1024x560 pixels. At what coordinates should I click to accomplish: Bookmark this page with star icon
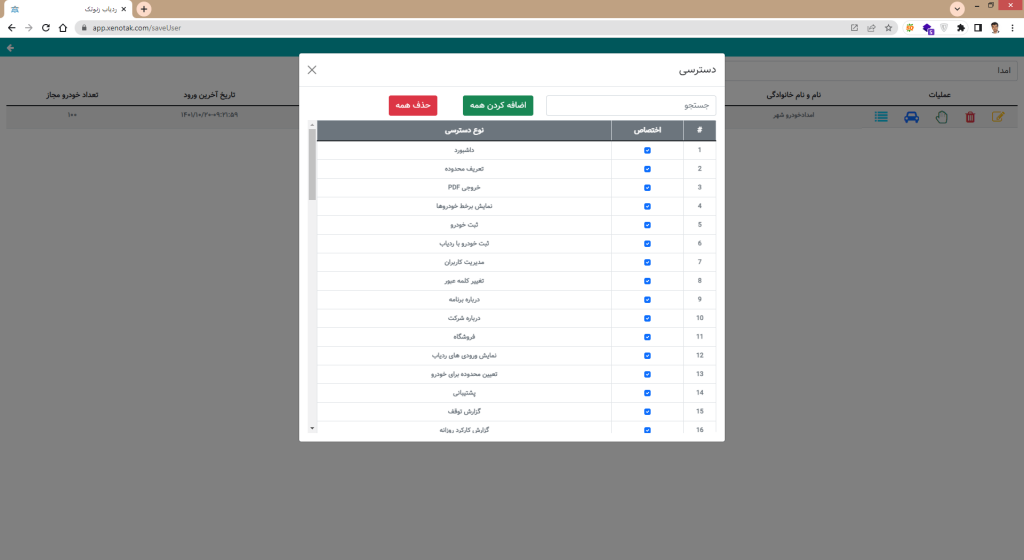[x=888, y=28]
